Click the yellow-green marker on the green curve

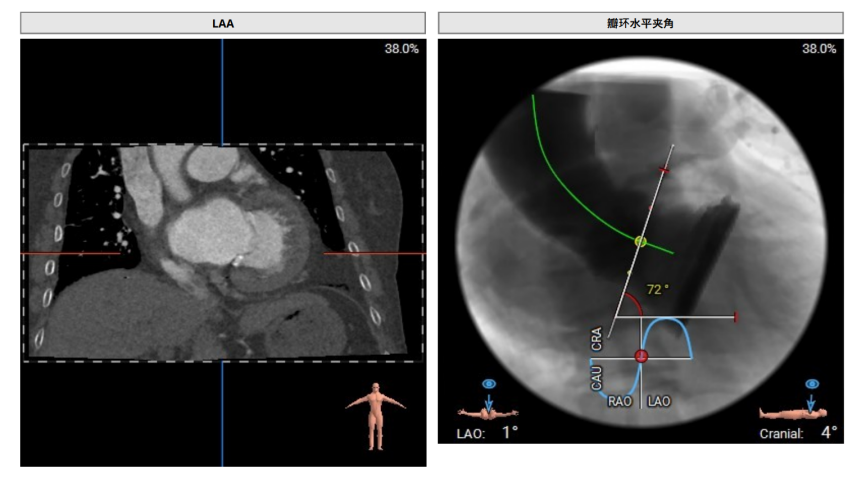pos(640,241)
